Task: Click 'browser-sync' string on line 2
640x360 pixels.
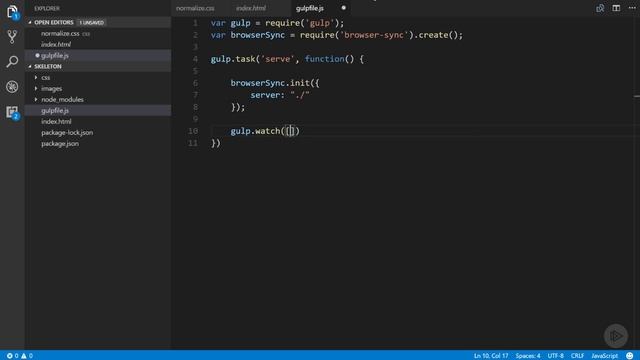Action: pyautogui.click(x=373, y=35)
